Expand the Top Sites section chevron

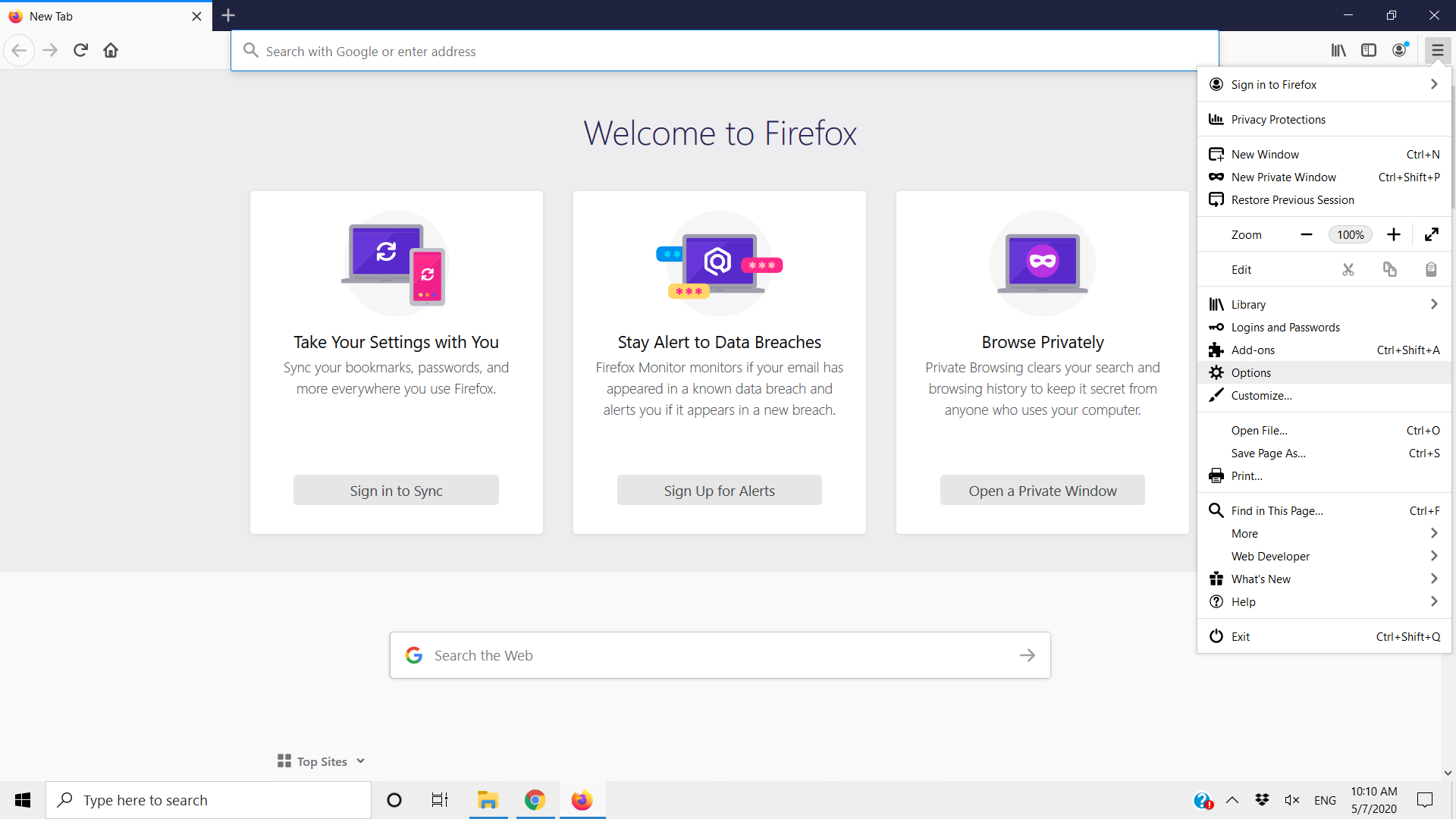click(361, 761)
